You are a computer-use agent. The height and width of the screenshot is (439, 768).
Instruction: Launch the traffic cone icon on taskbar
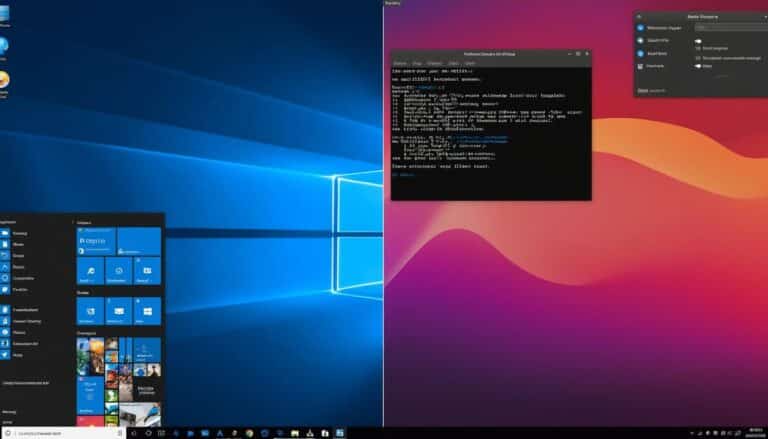coord(310,433)
